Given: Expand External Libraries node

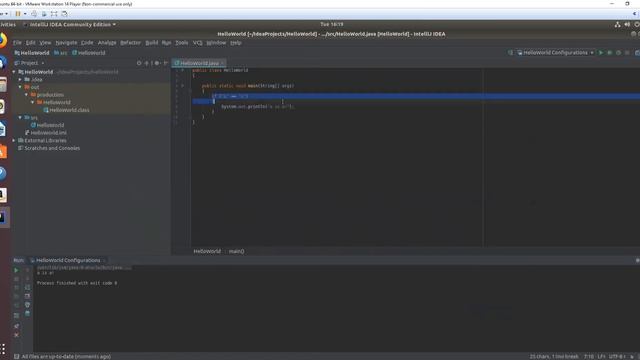Looking at the screenshot, I should click(x=14, y=140).
